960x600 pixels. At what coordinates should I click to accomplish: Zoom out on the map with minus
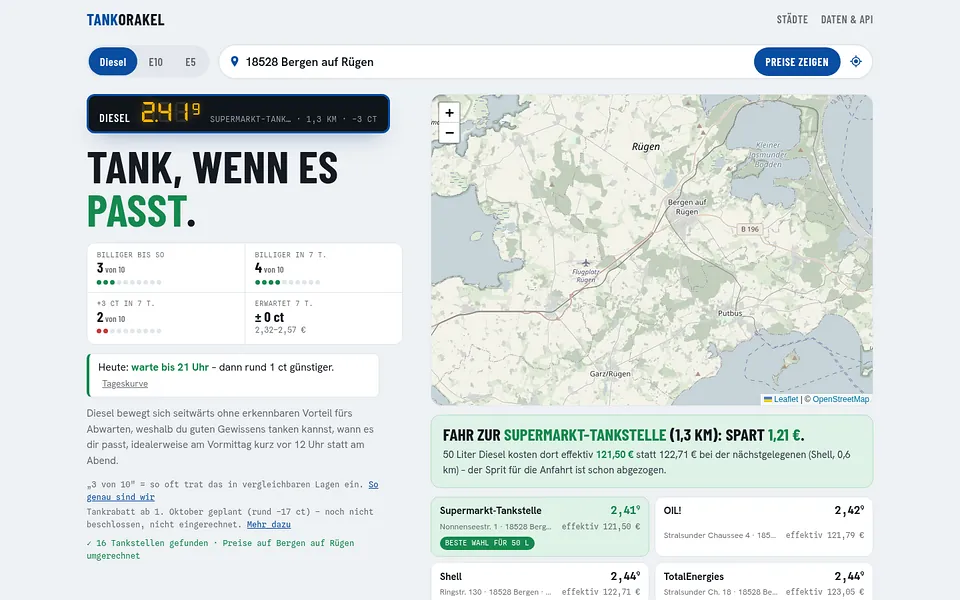point(449,133)
